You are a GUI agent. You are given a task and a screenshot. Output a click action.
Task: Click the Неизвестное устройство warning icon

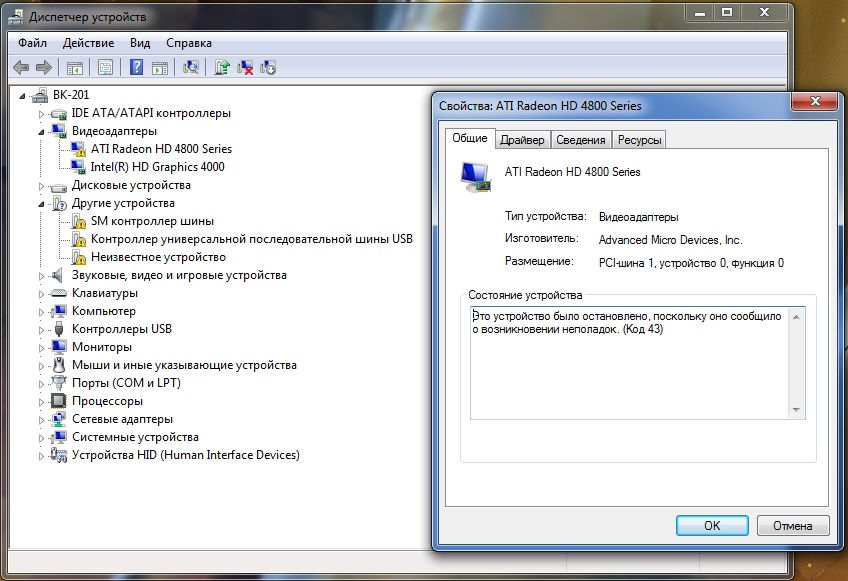pyautogui.click(x=78, y=257)
